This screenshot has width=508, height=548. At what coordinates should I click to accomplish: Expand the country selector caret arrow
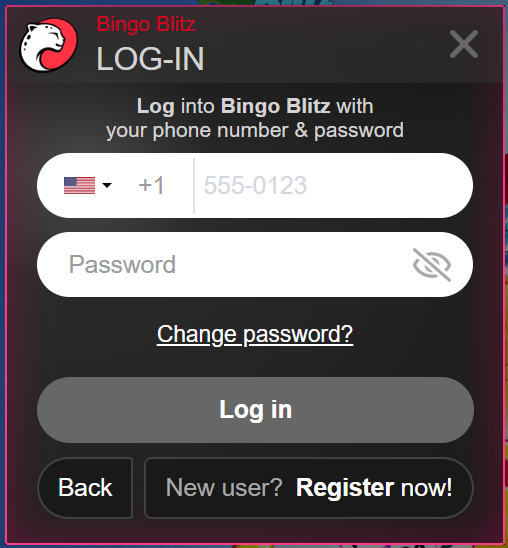point(107,185)
